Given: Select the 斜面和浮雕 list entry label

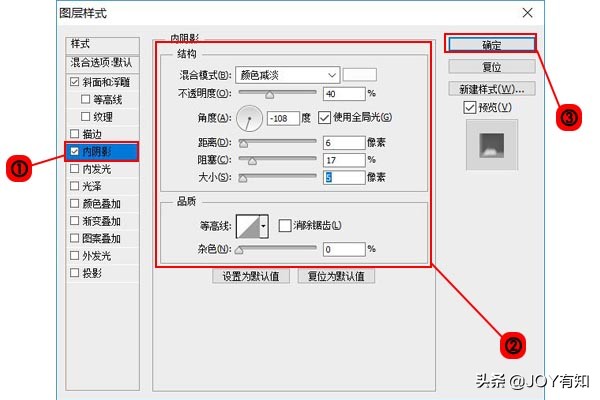Looking at the screenshot, I should tap(106, 82).
